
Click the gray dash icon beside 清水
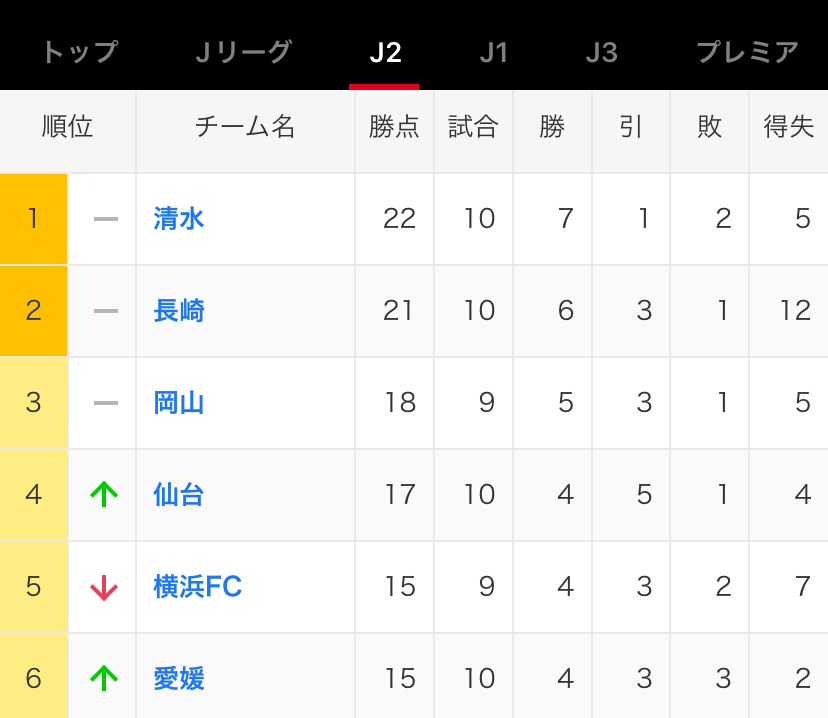coord(105,219)
